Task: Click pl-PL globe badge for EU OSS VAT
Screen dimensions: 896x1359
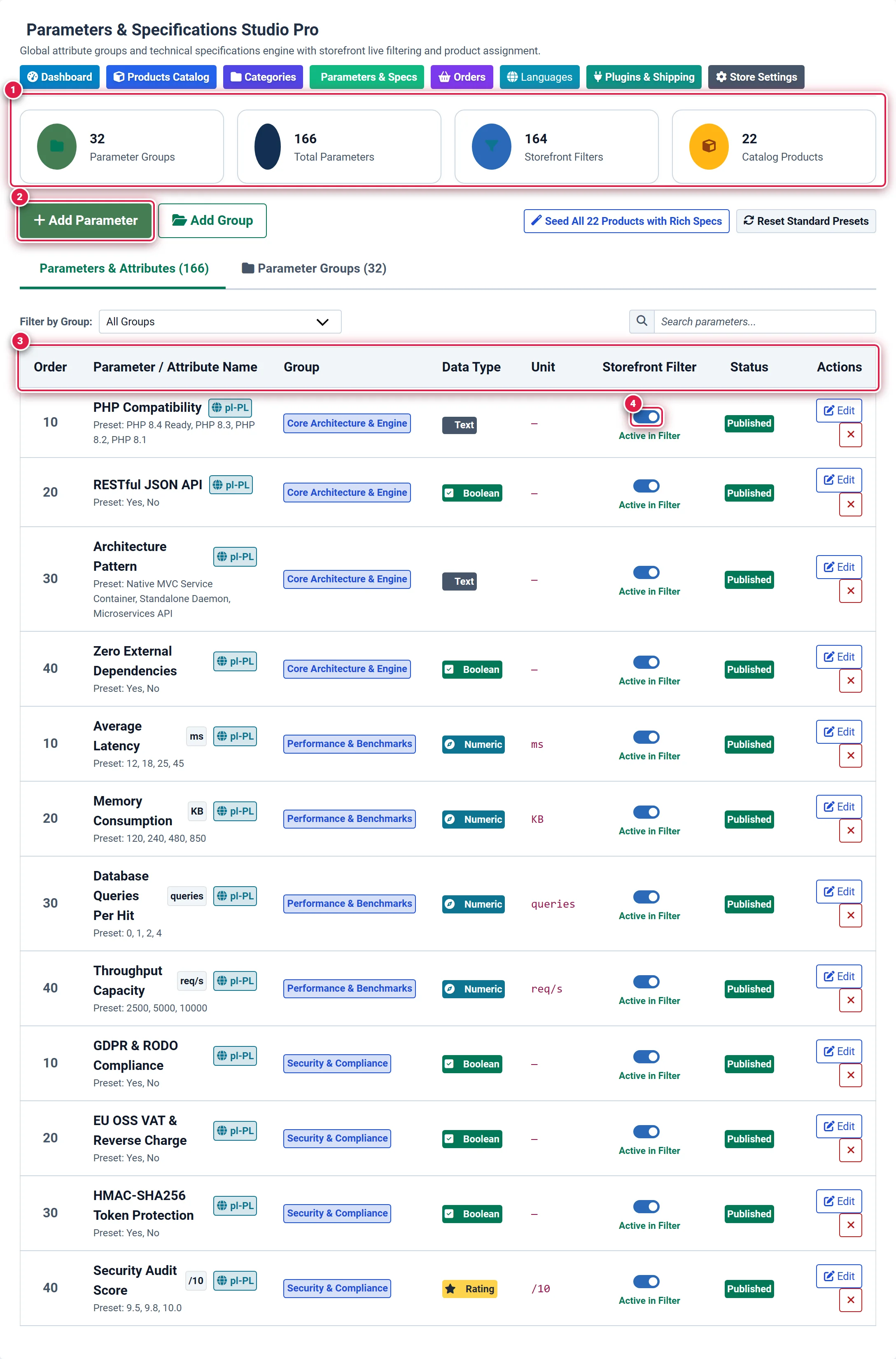Action: pos(235,1130)
